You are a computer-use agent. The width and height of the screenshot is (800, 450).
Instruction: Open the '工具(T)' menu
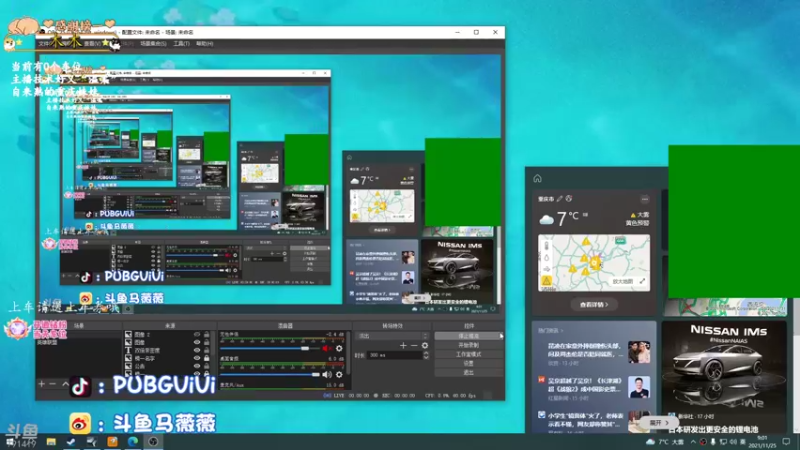click(x=181, y=44)
